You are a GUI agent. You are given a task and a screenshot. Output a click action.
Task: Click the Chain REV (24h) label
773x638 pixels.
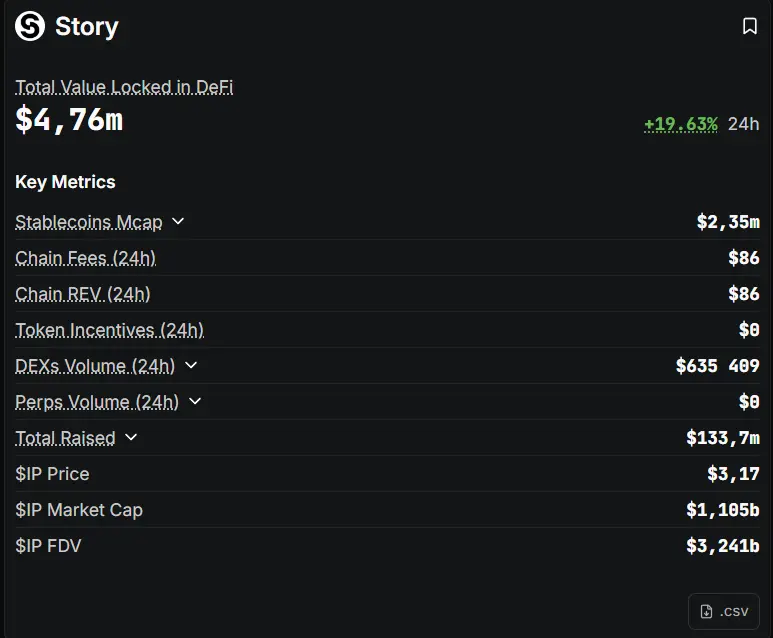(x=83, y=294)
